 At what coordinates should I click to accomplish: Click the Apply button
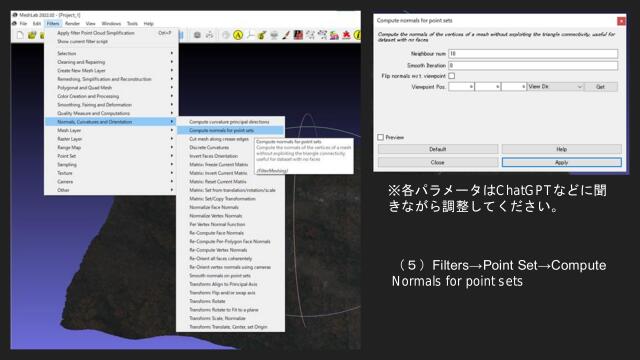[562, 162]
